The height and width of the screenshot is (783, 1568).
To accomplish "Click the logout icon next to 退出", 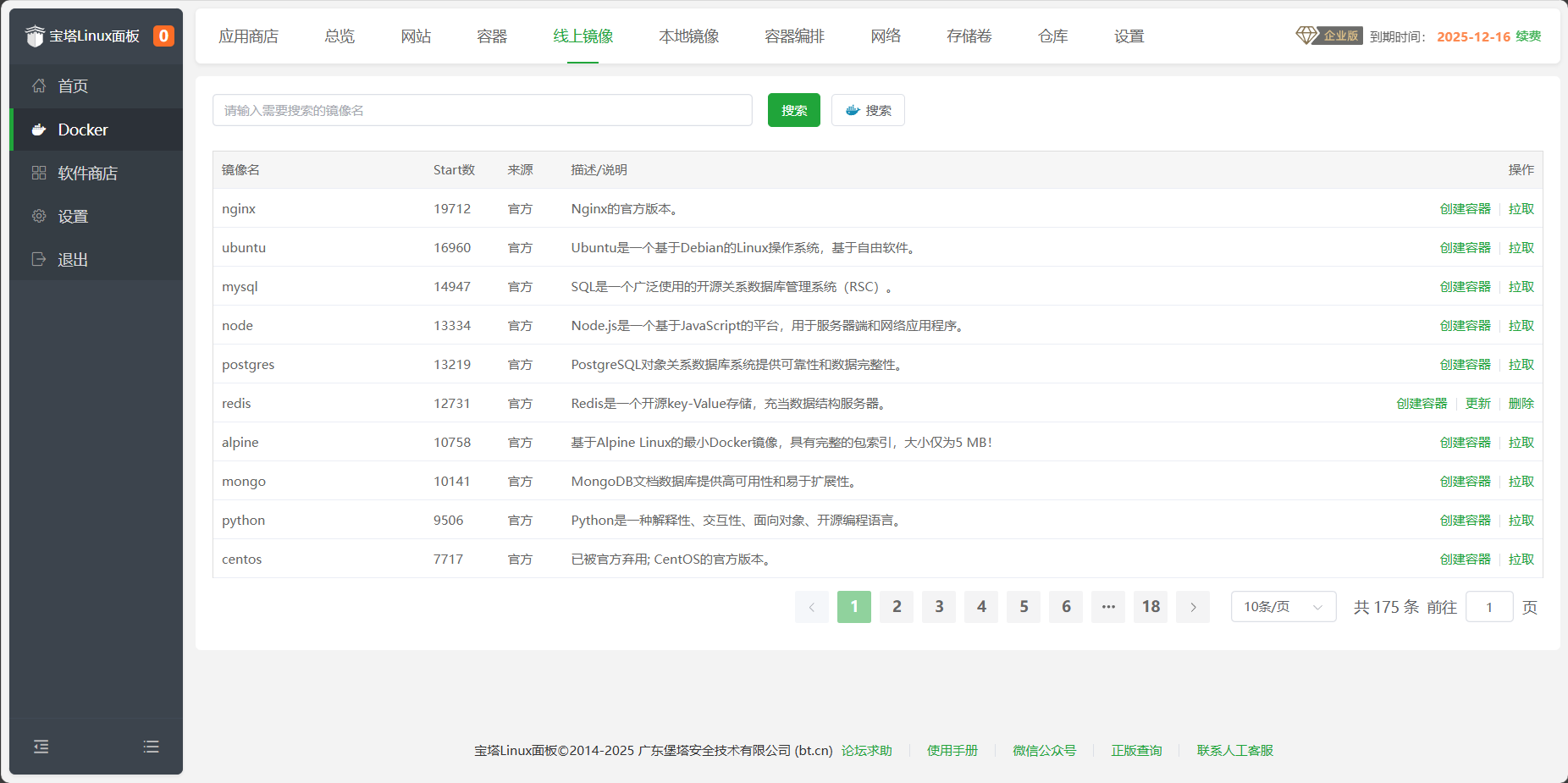I will coord(38,259).
